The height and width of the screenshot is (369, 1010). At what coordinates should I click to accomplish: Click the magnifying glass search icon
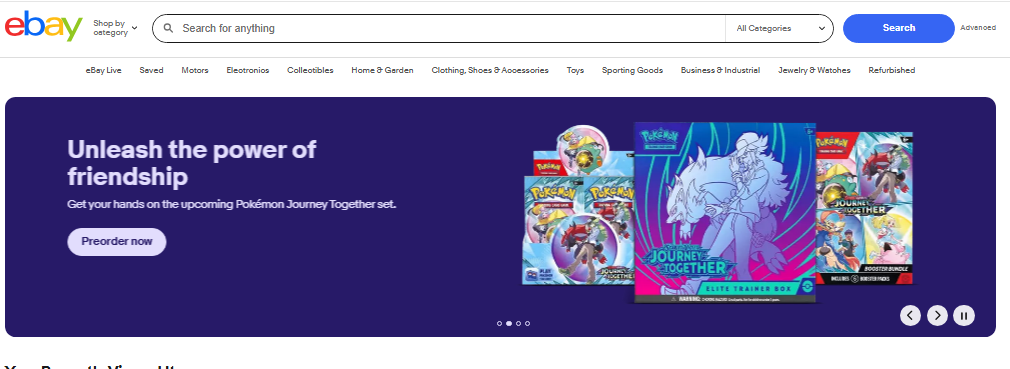169,28
